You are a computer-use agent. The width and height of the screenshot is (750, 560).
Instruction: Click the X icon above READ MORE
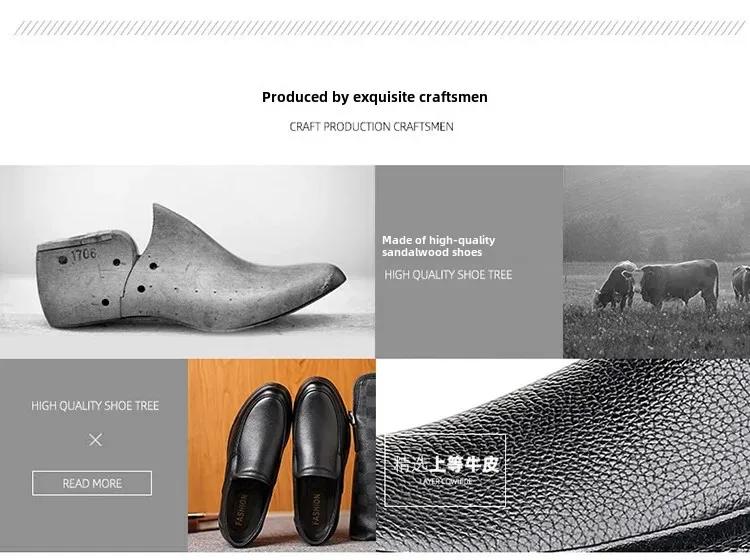(x=95, y=439)
